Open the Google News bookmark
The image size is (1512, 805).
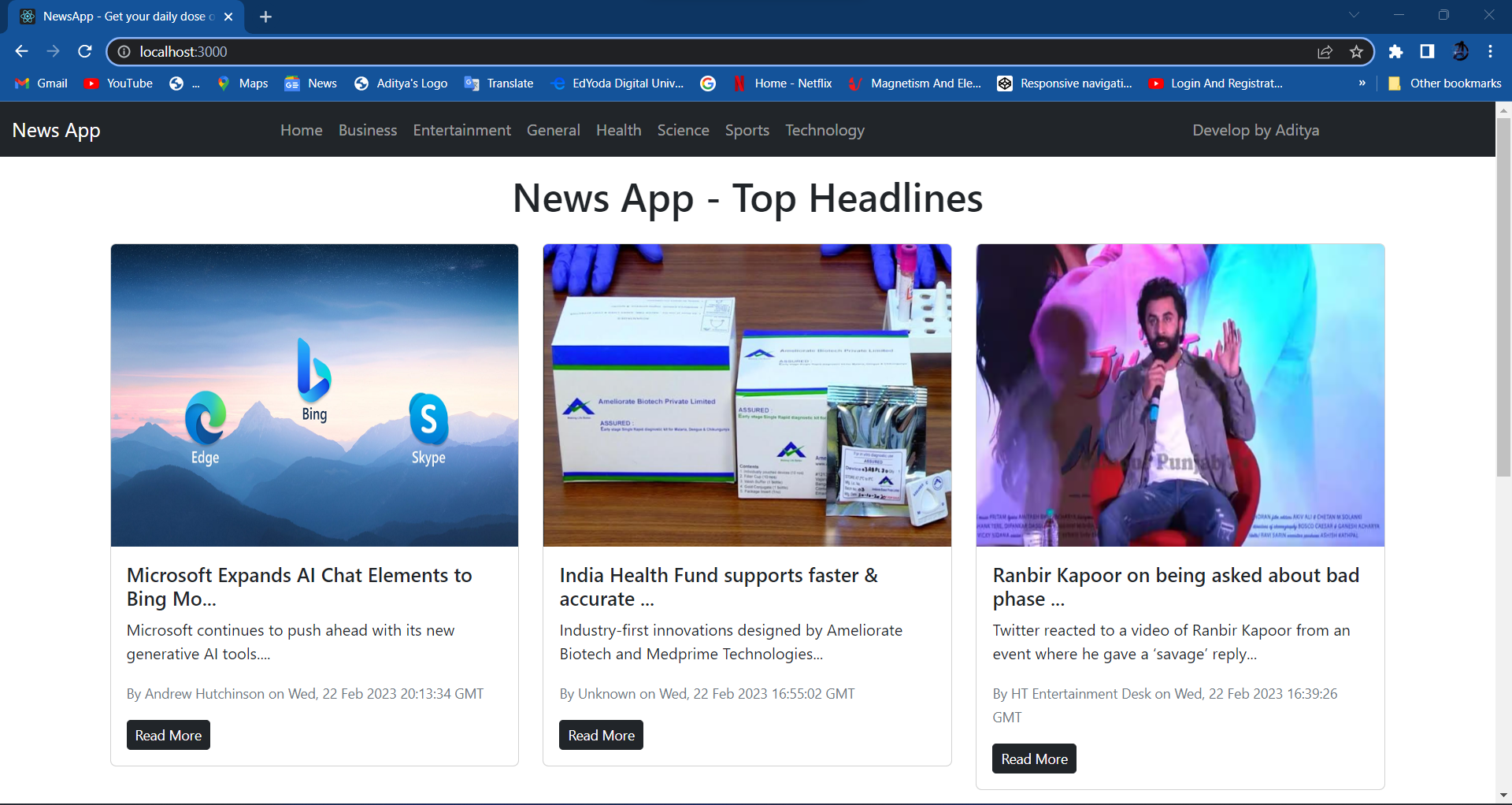tap(311, 83)
